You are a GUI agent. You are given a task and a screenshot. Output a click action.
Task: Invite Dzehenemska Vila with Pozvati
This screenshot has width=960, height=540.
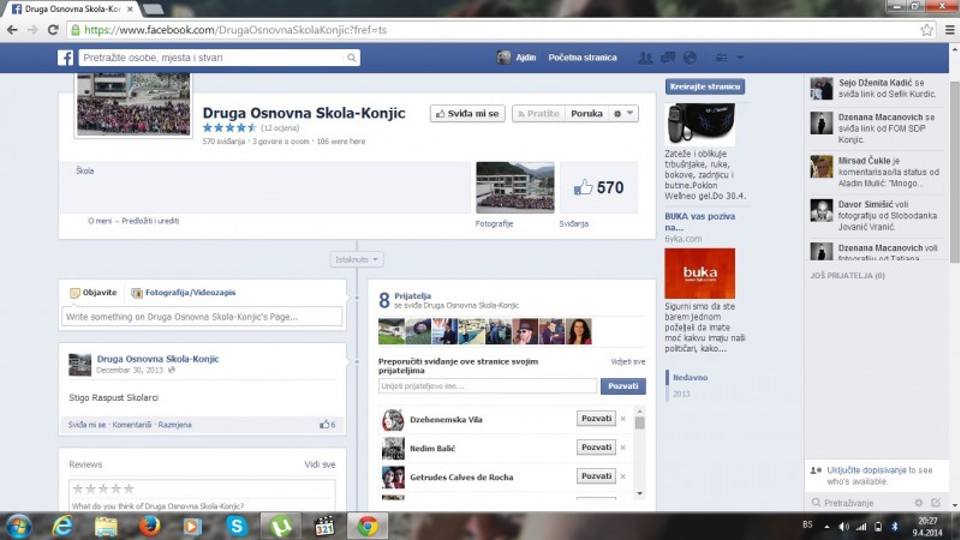(x=596, y=419)
